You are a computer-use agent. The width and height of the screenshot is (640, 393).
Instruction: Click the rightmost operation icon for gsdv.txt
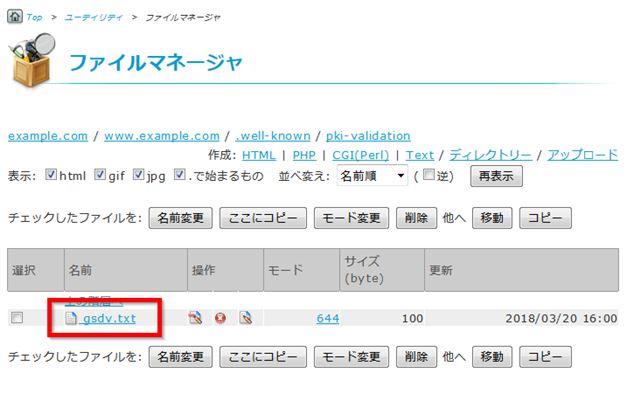pyautogui.click(x=246, y=318)
